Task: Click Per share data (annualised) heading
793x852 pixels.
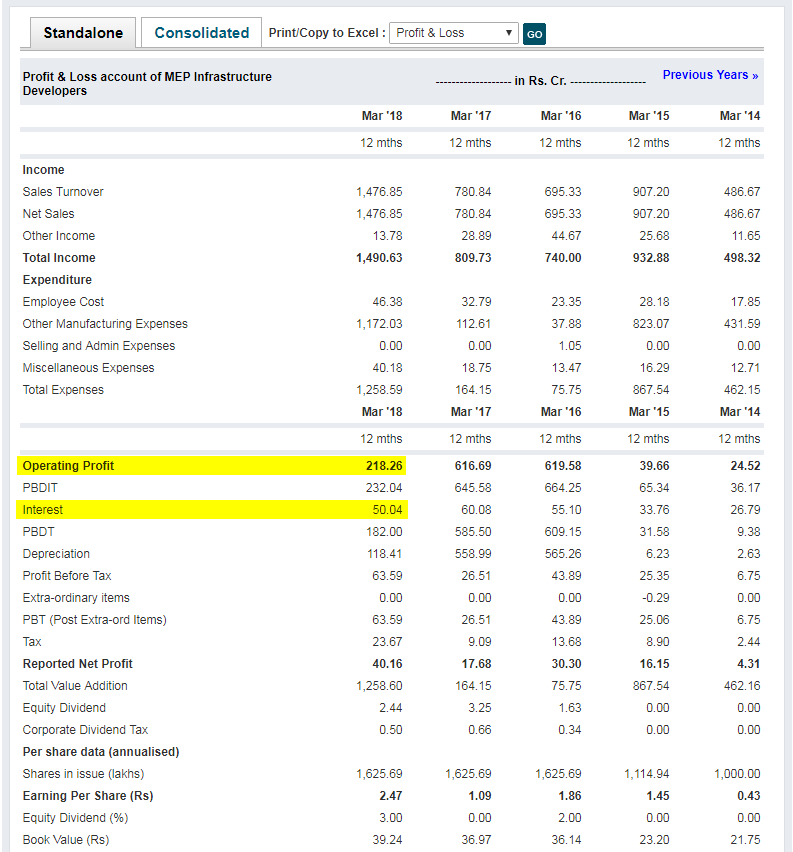Action: tap(101, 752)
